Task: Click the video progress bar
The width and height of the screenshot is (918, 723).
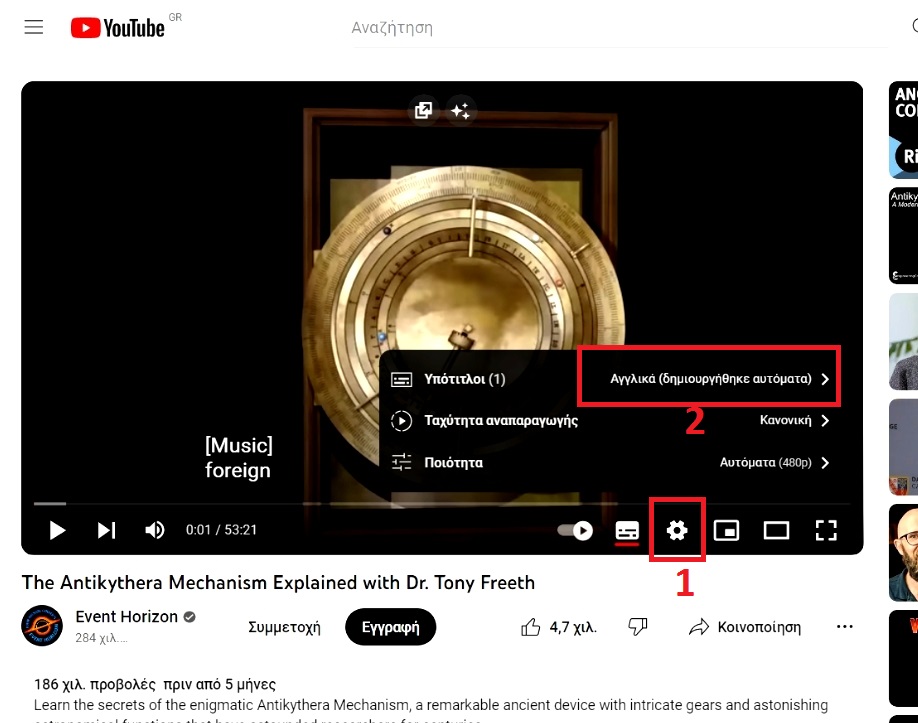Action: pyautogui.click(x=440, y=503)
